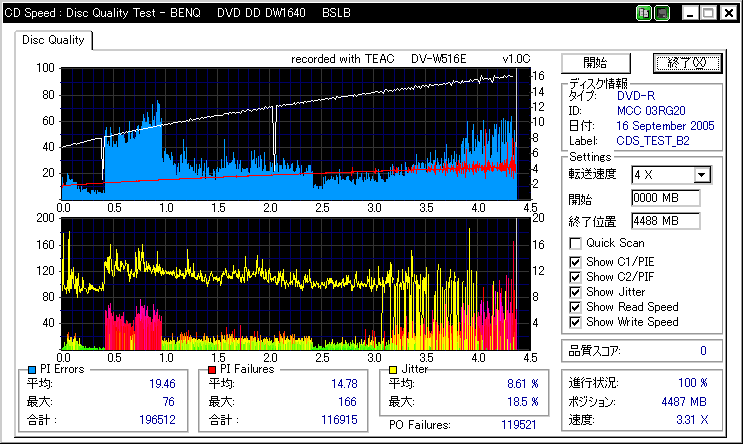Click the second green monitor title bar icon
This screenshot has width=743, height=444.
(x=662, y=13)
